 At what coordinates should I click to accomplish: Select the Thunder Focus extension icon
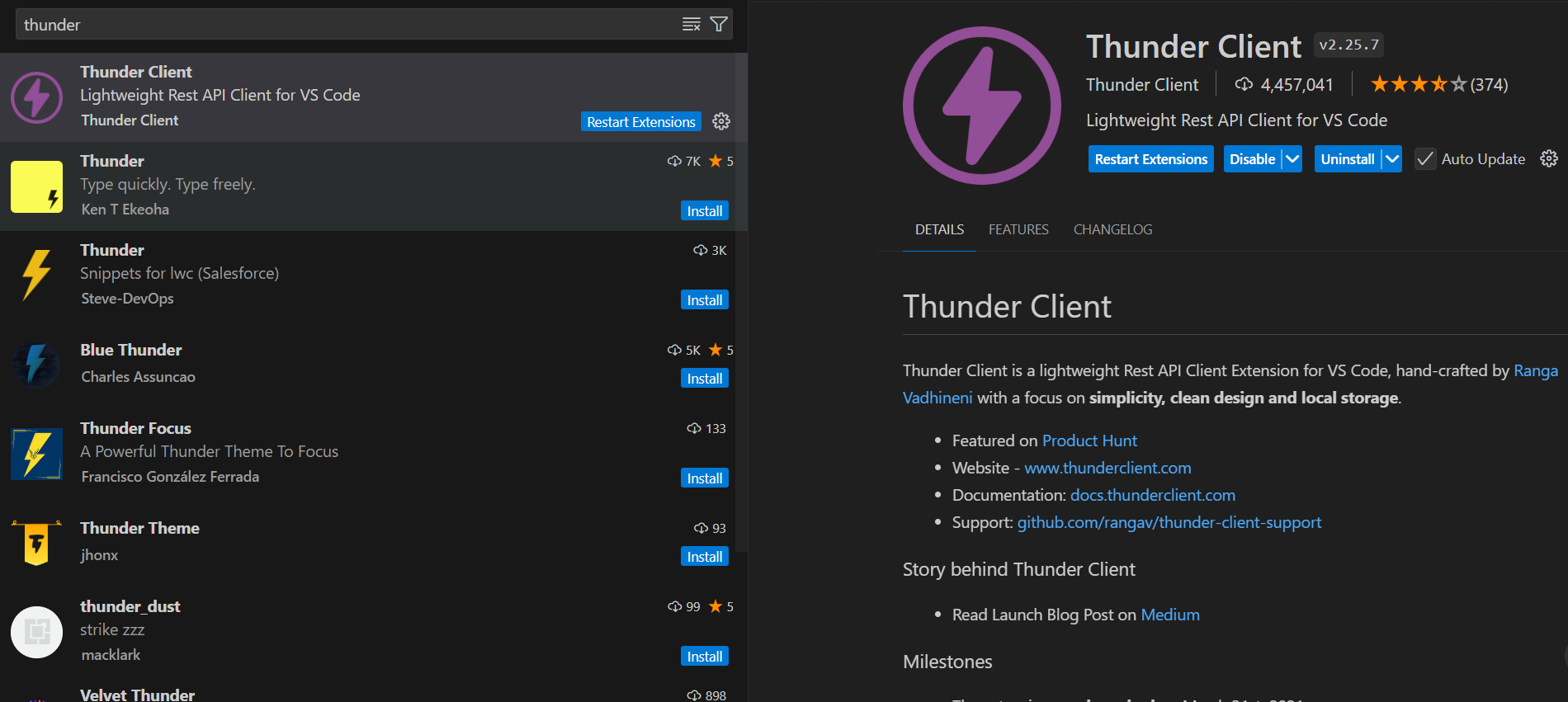click(x=36, y=454)
